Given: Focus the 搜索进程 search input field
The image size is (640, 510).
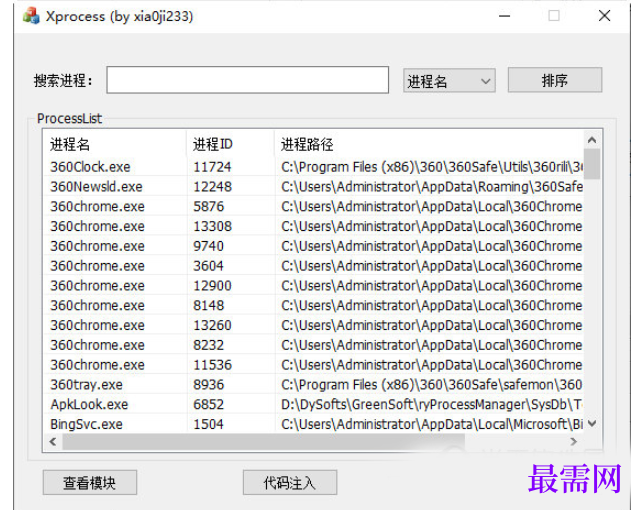Looking at the screenshot, I should (247, 80).
